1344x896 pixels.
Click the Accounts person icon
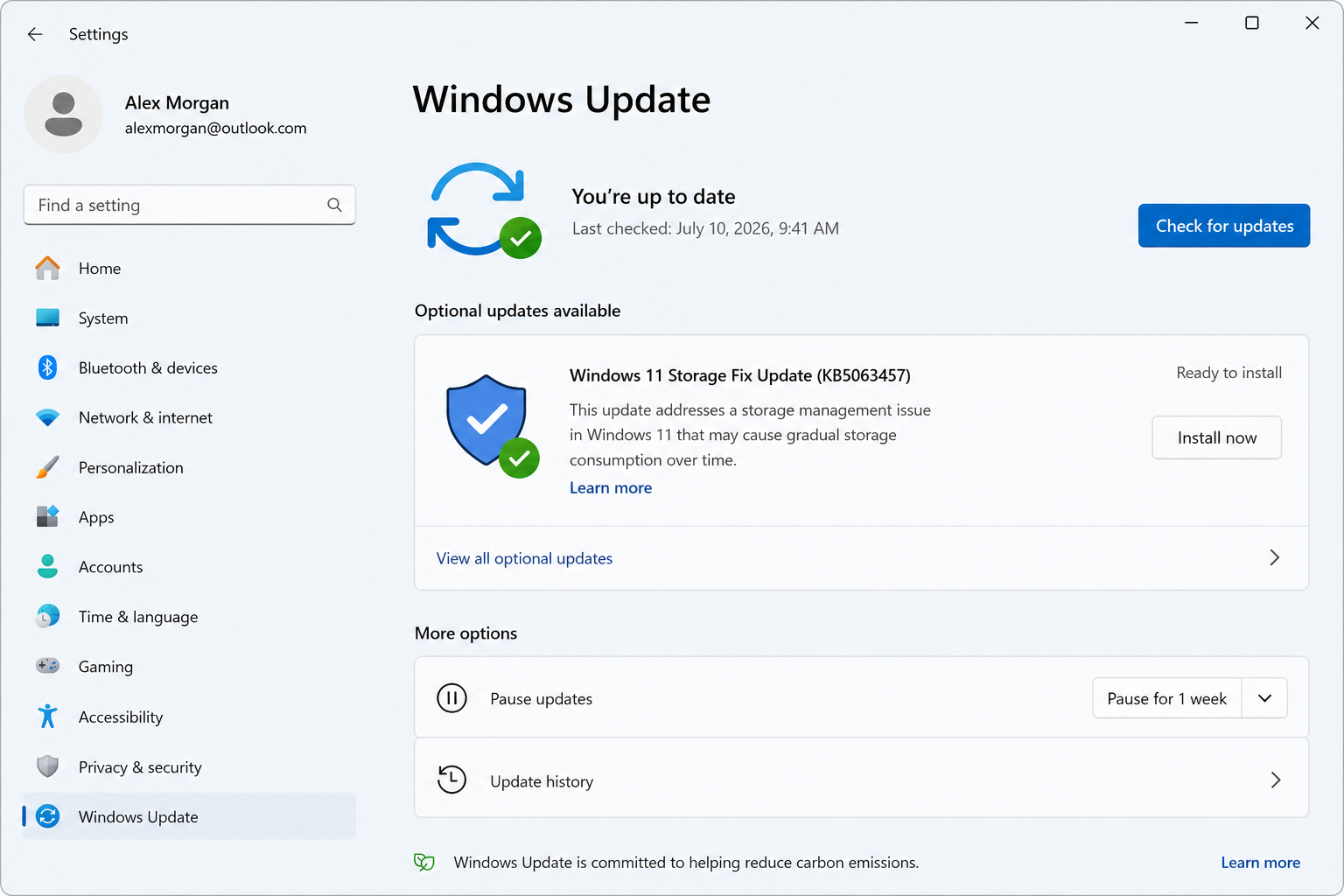coord(48,566)
